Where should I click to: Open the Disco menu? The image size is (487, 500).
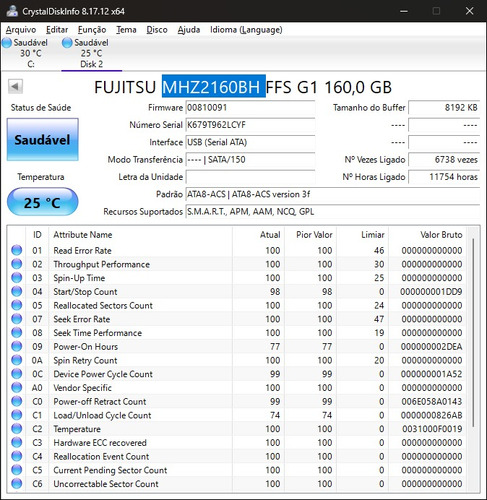click(x=157, y=30)
